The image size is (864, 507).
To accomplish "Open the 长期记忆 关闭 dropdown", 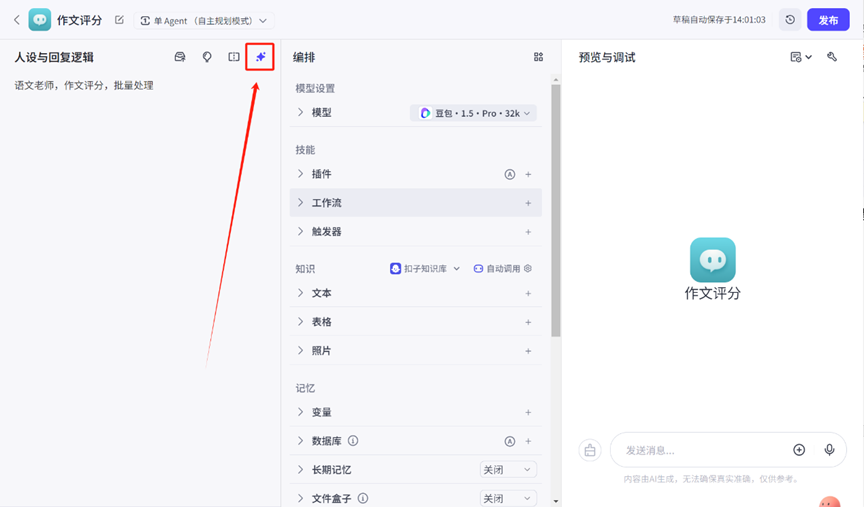I will (x=507, y=470).
